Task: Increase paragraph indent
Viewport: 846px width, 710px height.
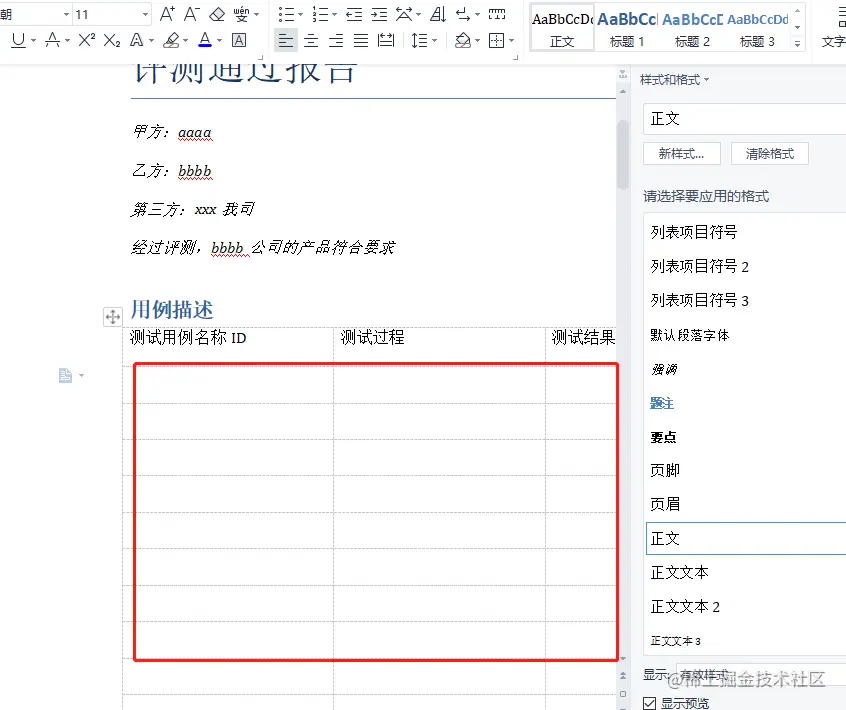Action: pyautogui.click(x=379, y=14)
